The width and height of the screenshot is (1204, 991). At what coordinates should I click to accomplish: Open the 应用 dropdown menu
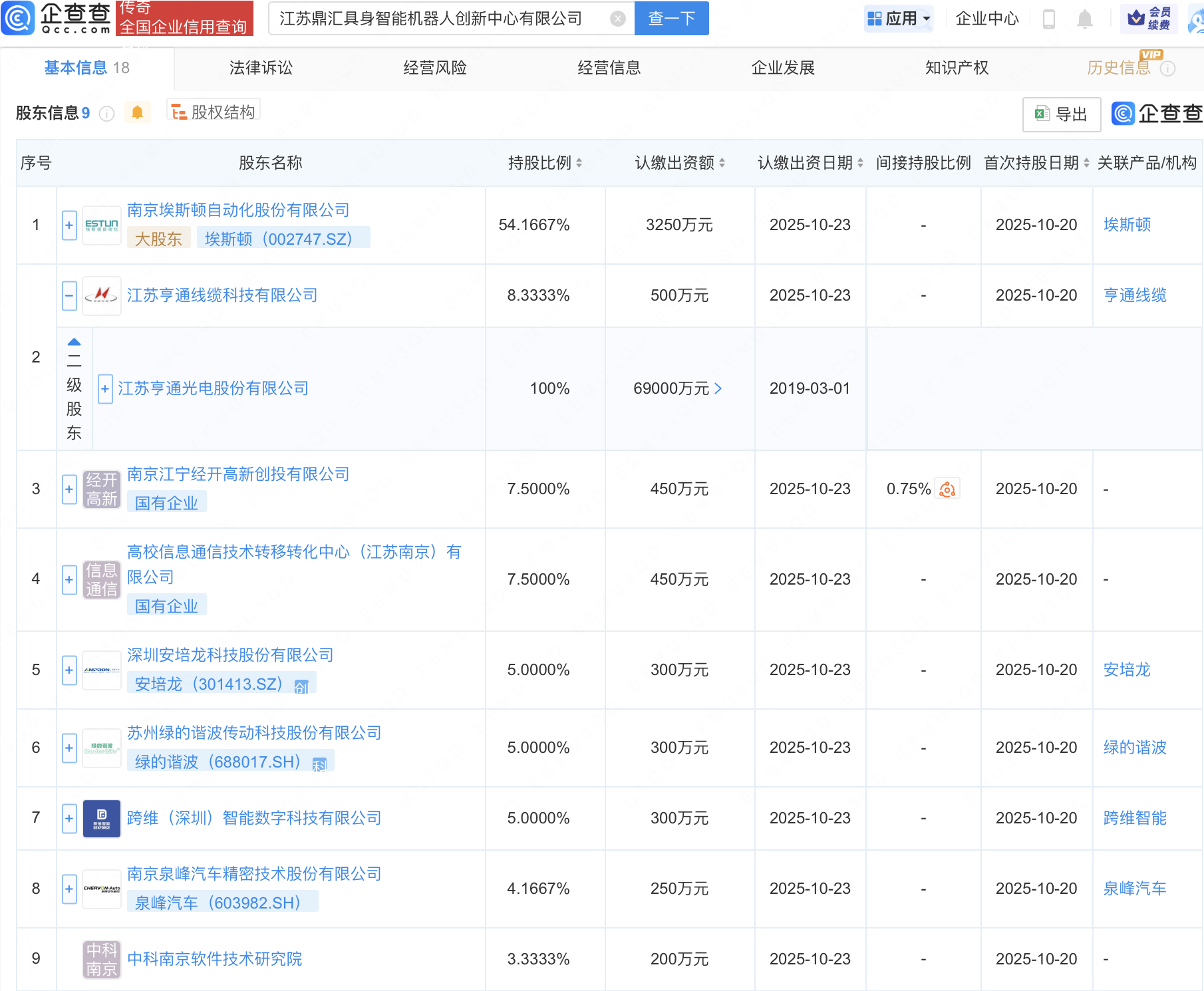point(899,19)
